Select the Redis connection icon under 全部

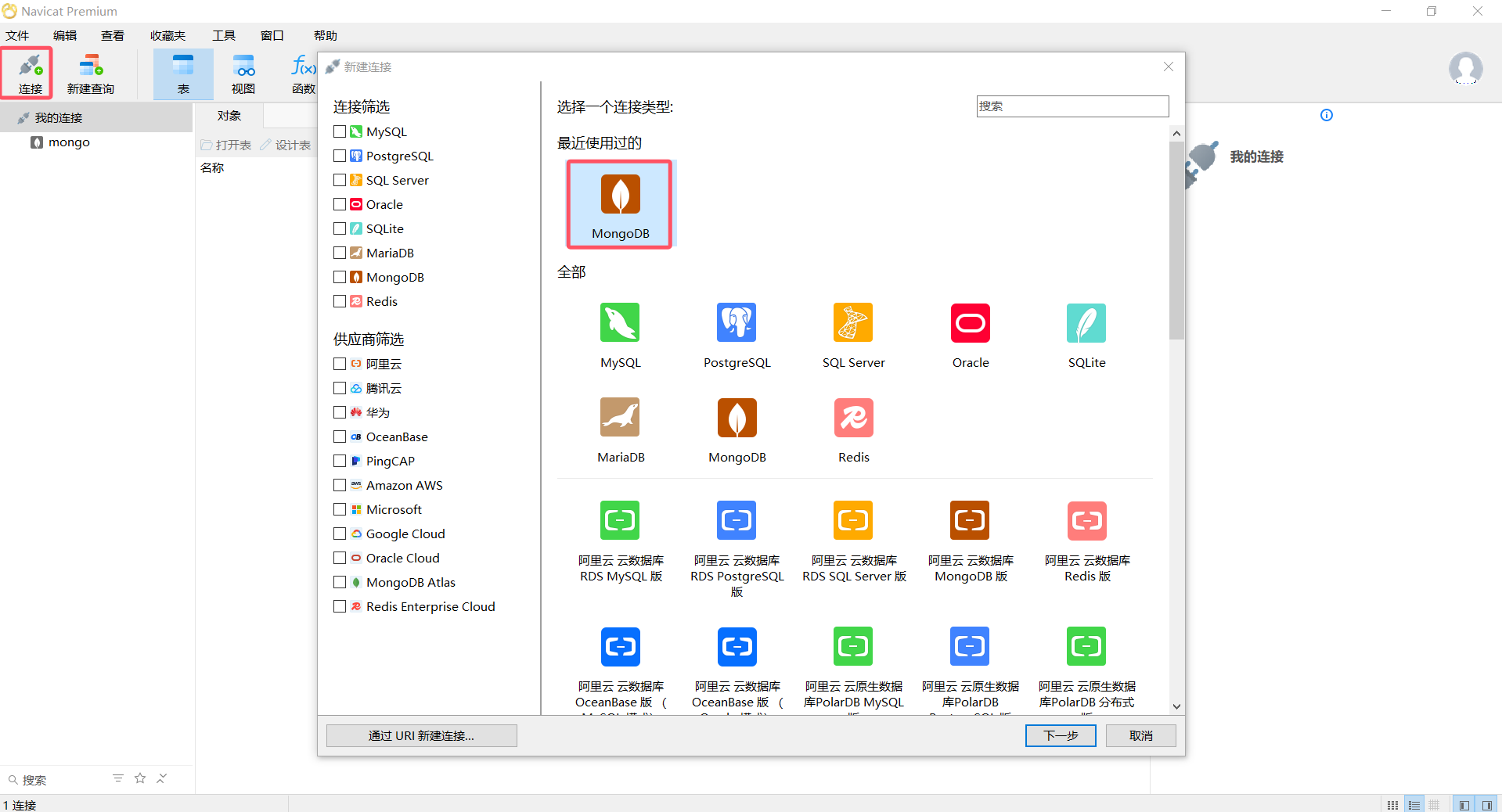(853, 417)
